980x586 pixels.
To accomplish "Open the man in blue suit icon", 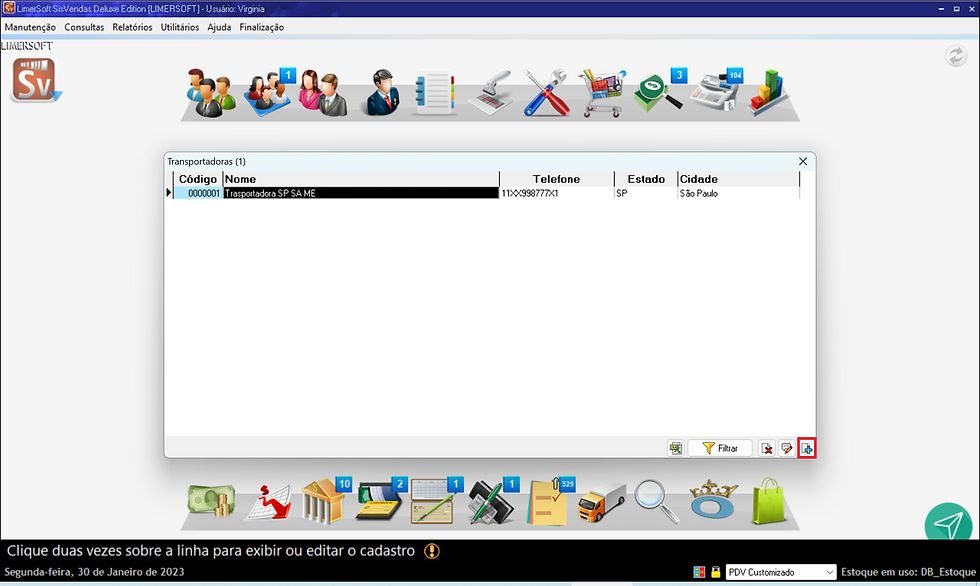I will 382,92.
